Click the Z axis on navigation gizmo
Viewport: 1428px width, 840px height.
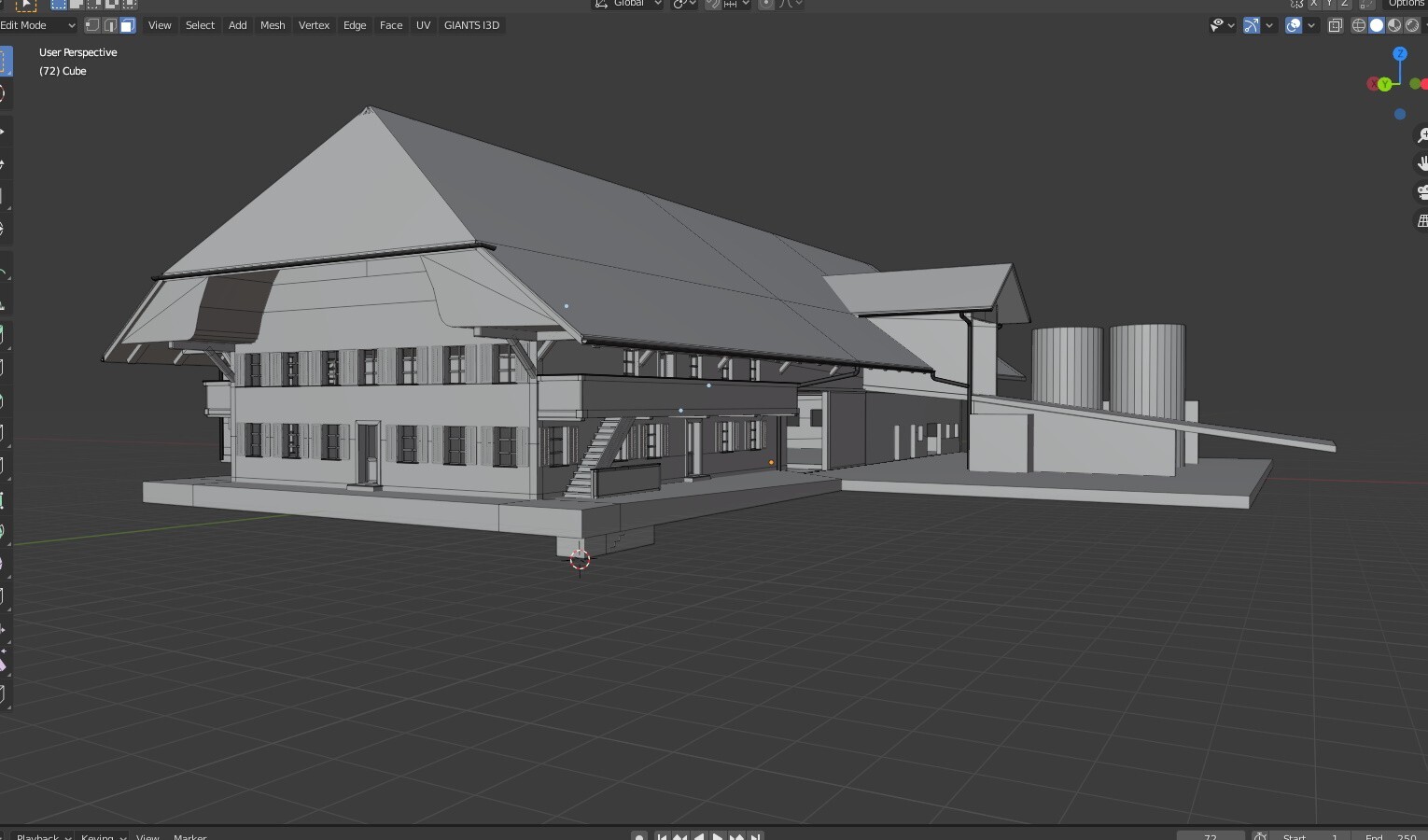point(1399,54)
